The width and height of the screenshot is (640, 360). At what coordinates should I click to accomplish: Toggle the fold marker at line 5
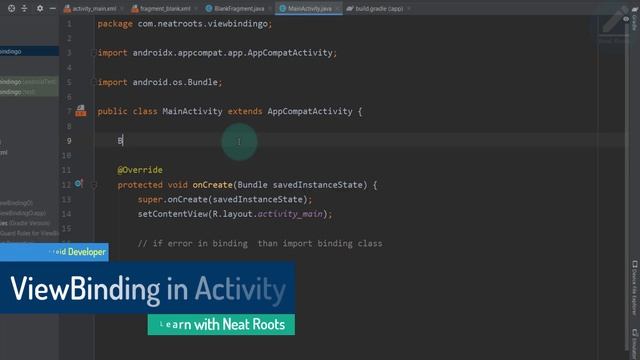pyautogui.click(x=93, y=82)
